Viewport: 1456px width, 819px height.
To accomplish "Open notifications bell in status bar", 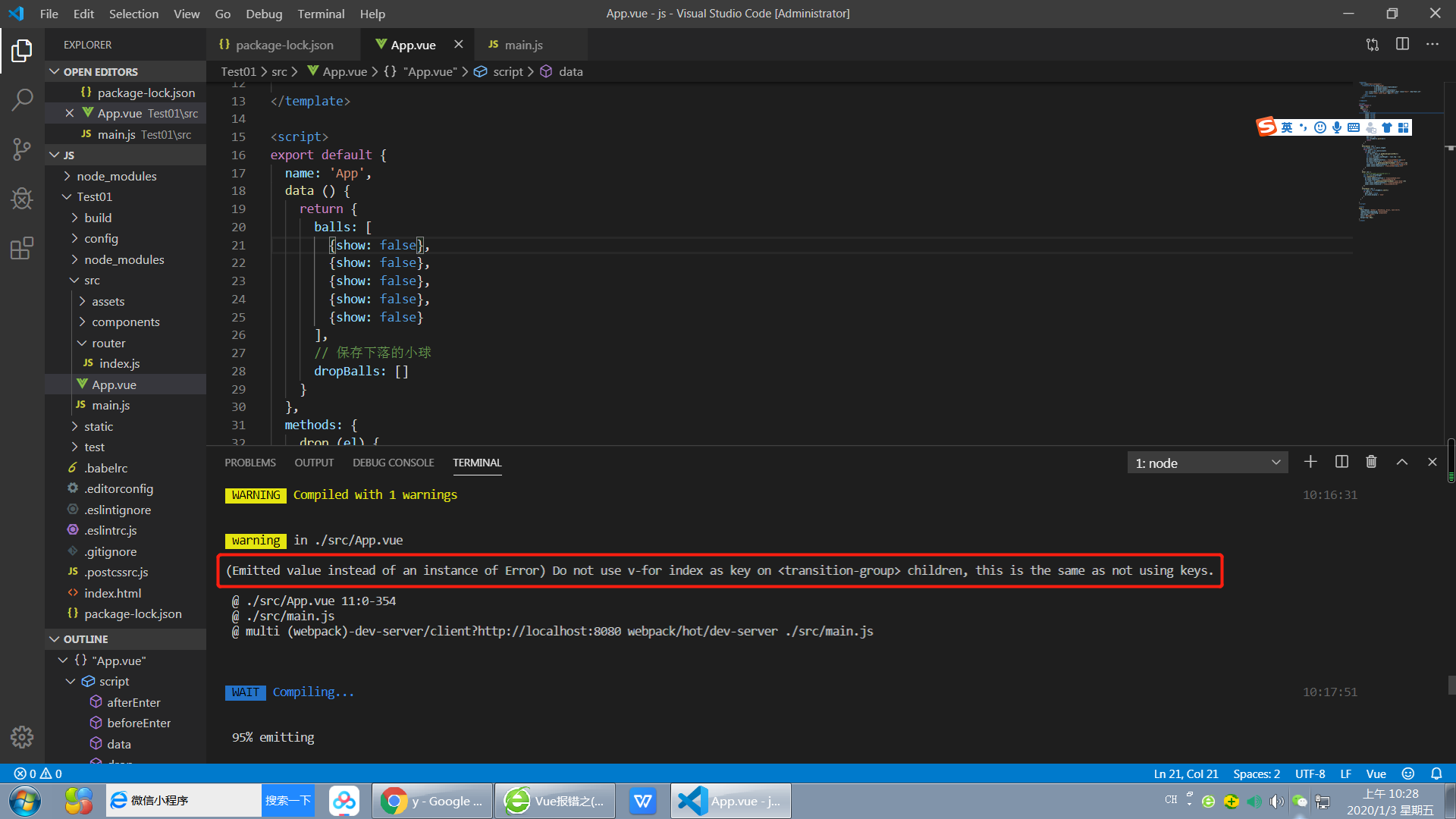I will [1436, 773].
